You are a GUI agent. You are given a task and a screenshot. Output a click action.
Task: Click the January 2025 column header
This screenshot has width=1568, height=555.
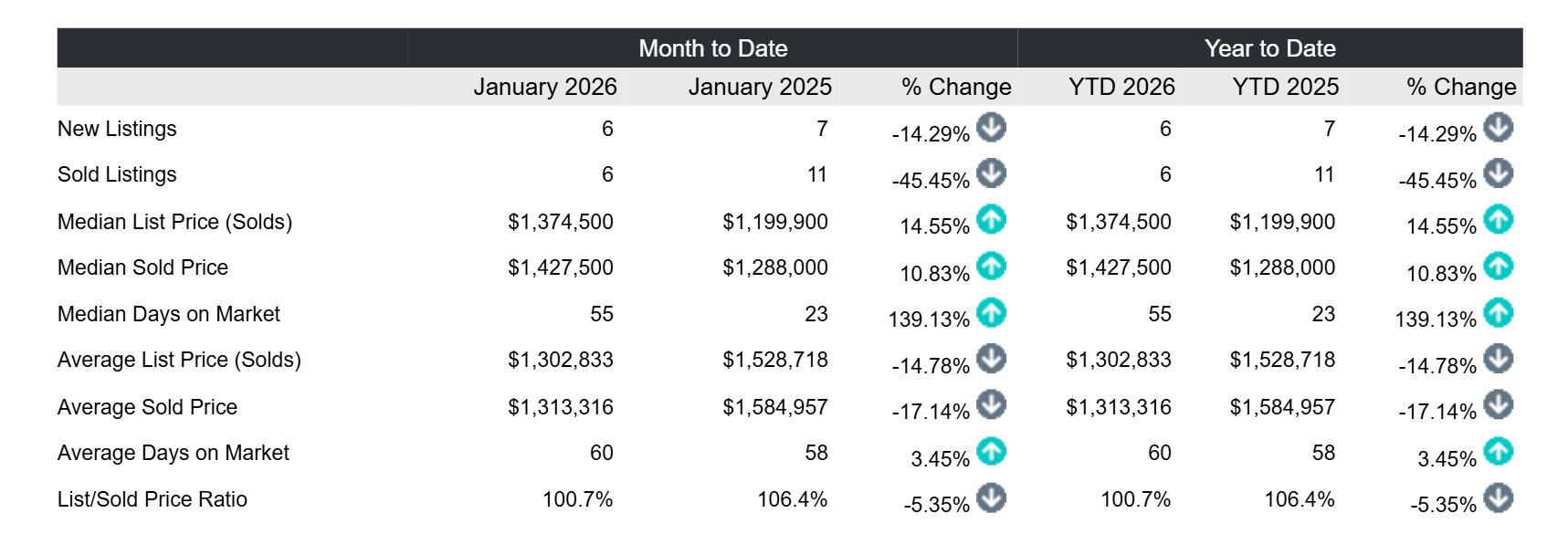tap(759, 87)
